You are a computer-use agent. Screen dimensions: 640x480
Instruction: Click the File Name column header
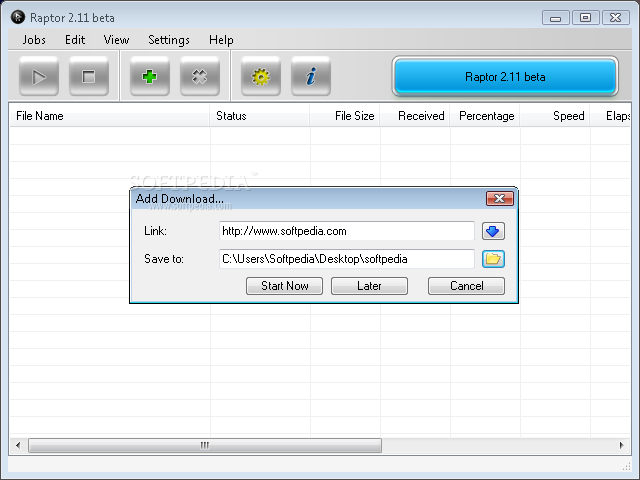(x=109, y=116)
